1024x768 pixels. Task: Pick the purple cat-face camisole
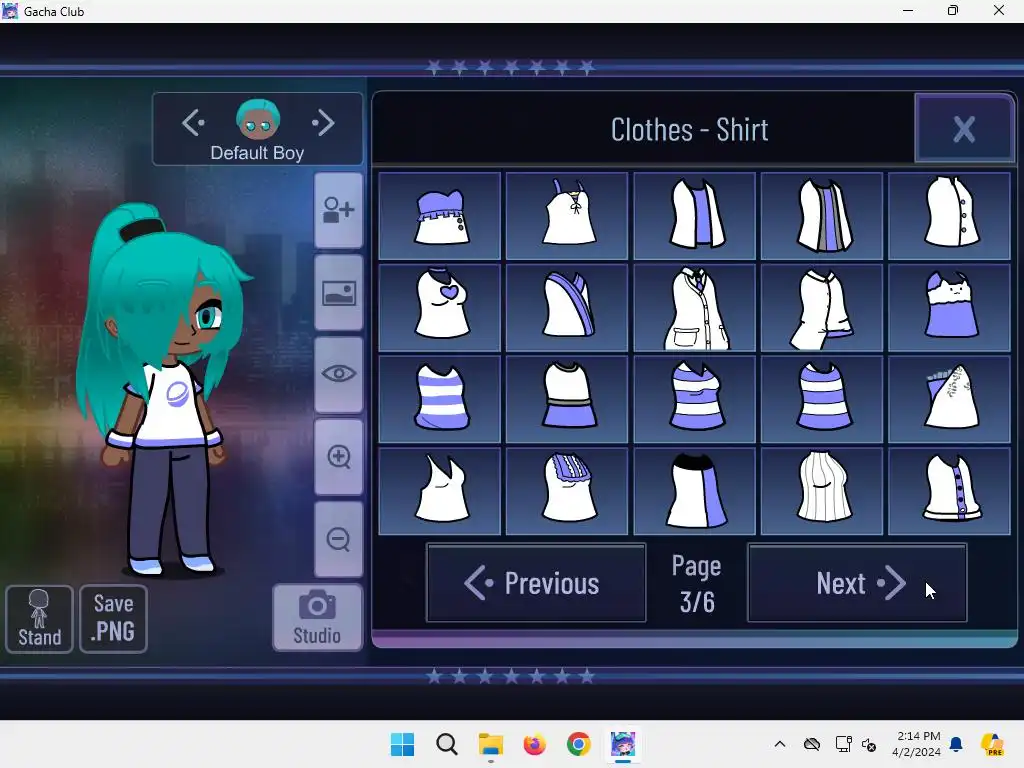[x=950, y=308]
